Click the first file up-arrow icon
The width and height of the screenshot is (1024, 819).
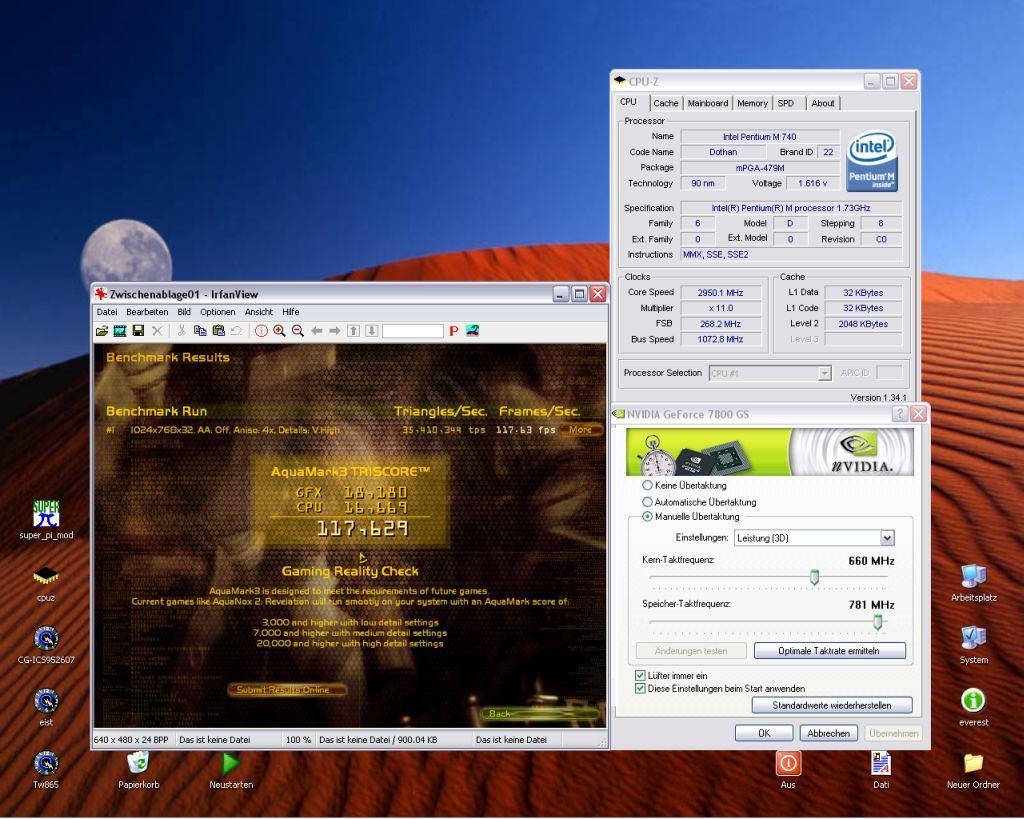click(353, 331)
